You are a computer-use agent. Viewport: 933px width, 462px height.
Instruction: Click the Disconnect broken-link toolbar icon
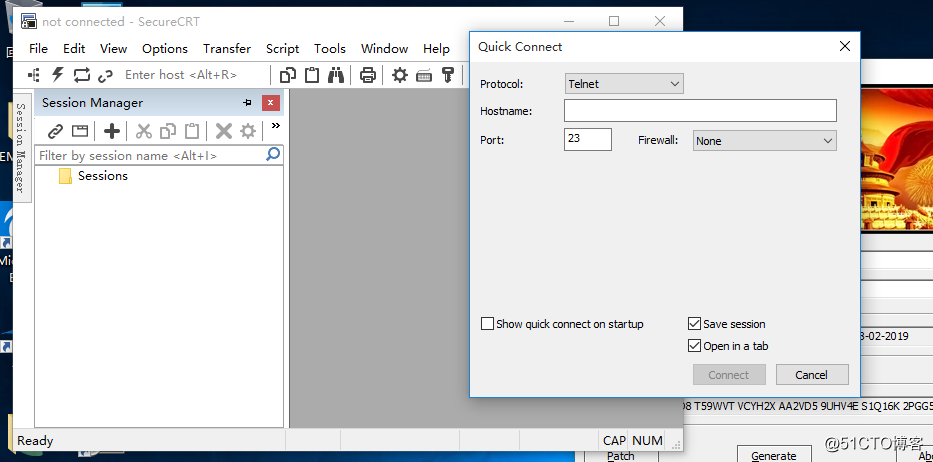[x=105, y=76]
